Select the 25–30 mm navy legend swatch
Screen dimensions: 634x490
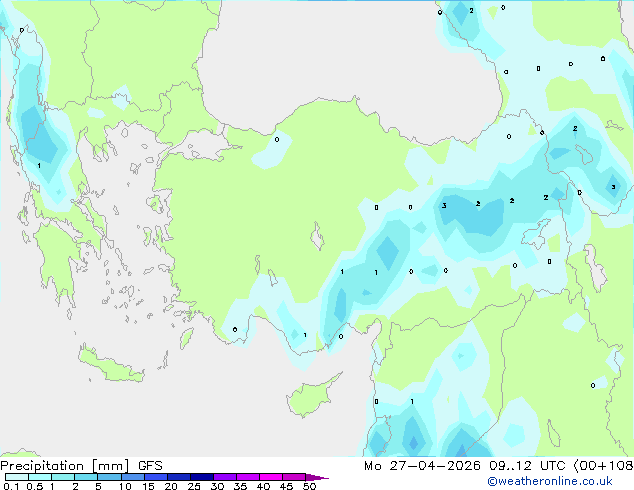point(202,477)
